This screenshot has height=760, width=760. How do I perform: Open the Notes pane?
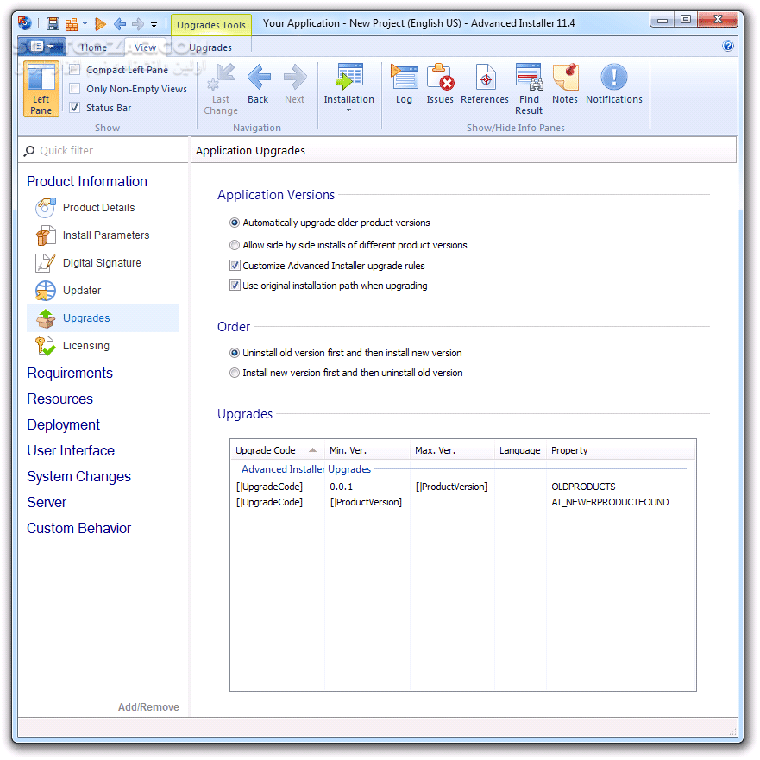pos(565,84)
